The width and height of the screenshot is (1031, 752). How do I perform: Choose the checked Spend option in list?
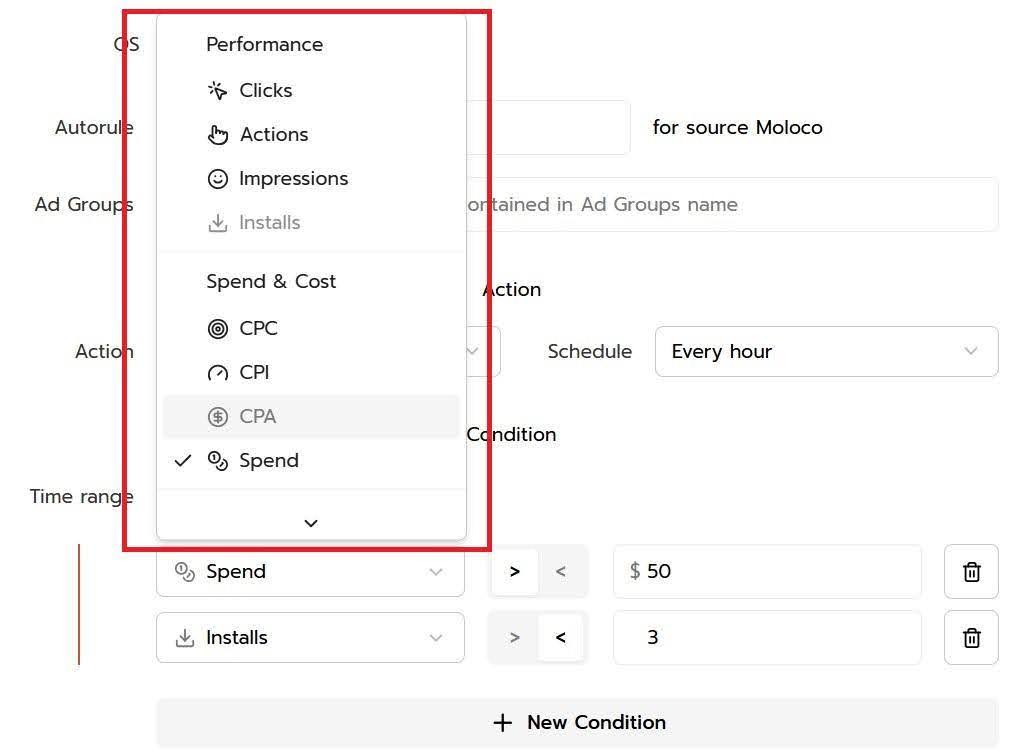(268, 461)
